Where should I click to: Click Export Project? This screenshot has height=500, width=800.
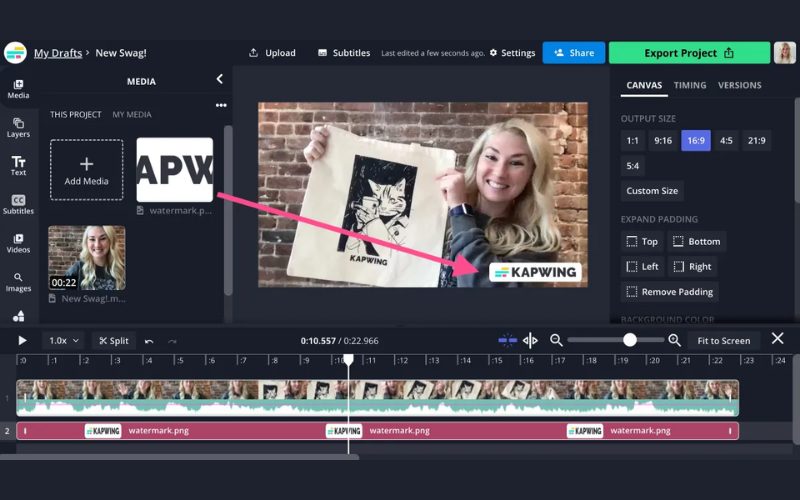coord(689,53)
